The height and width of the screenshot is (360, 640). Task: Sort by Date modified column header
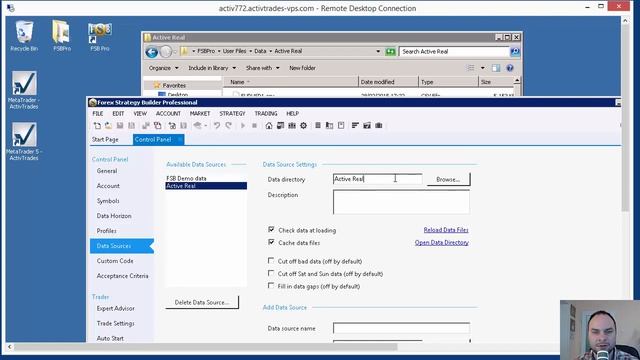pyautogui.click(x=388, y=82)
